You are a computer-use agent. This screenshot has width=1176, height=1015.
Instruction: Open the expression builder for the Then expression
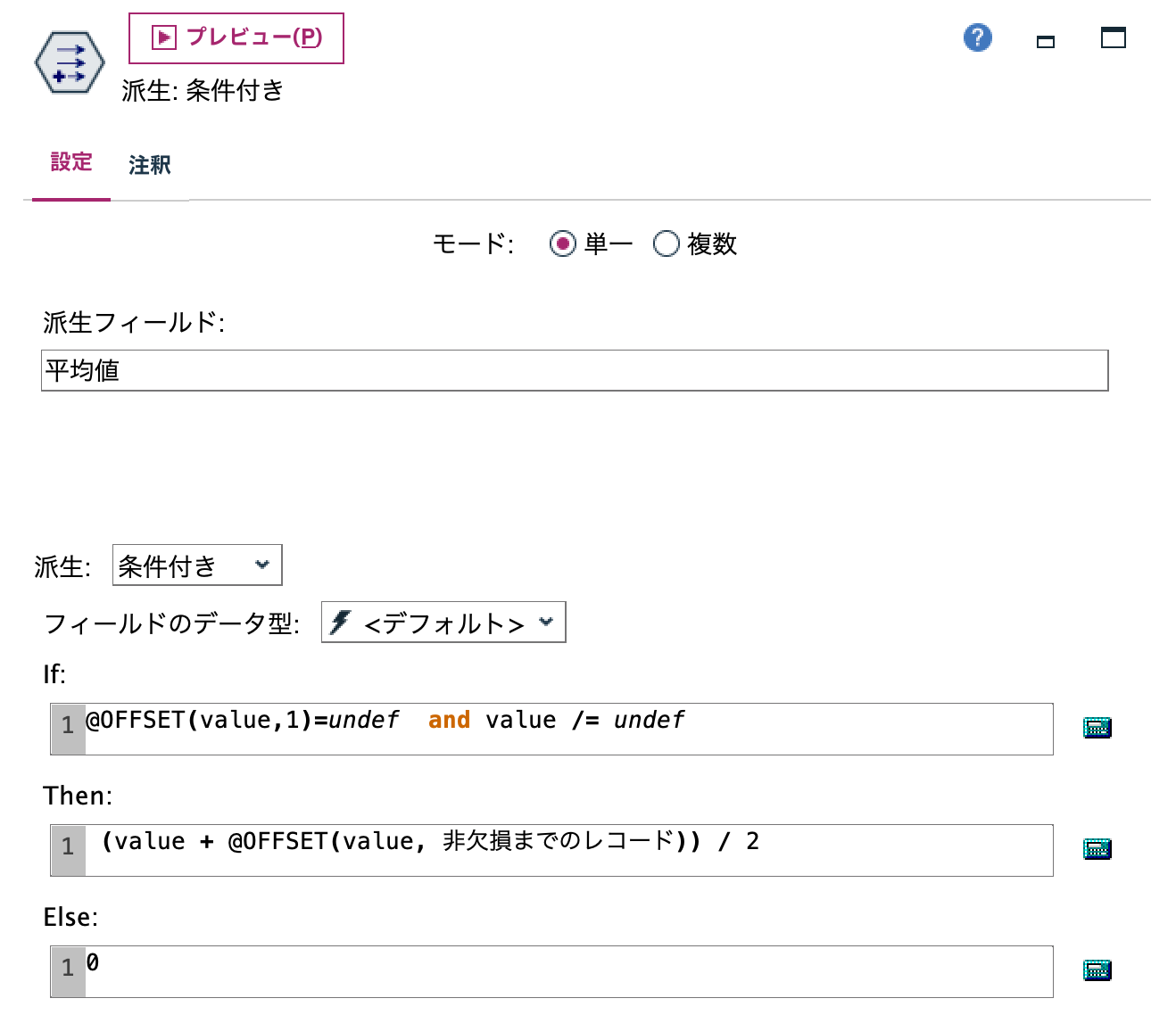[x=1097, y=850]
